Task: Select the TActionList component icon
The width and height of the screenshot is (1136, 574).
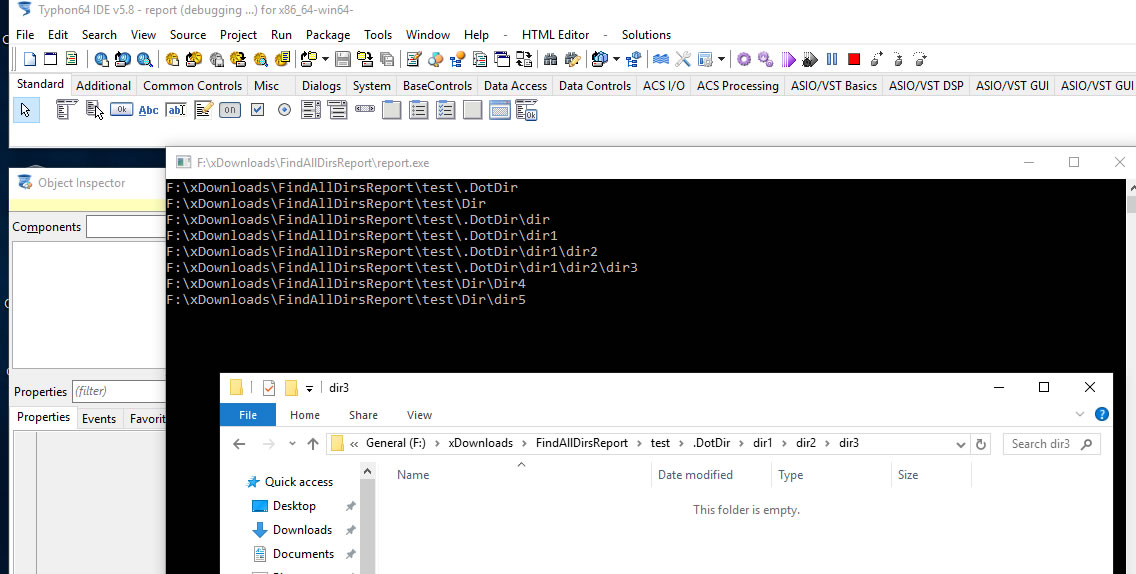Action: tap(527, 110)
